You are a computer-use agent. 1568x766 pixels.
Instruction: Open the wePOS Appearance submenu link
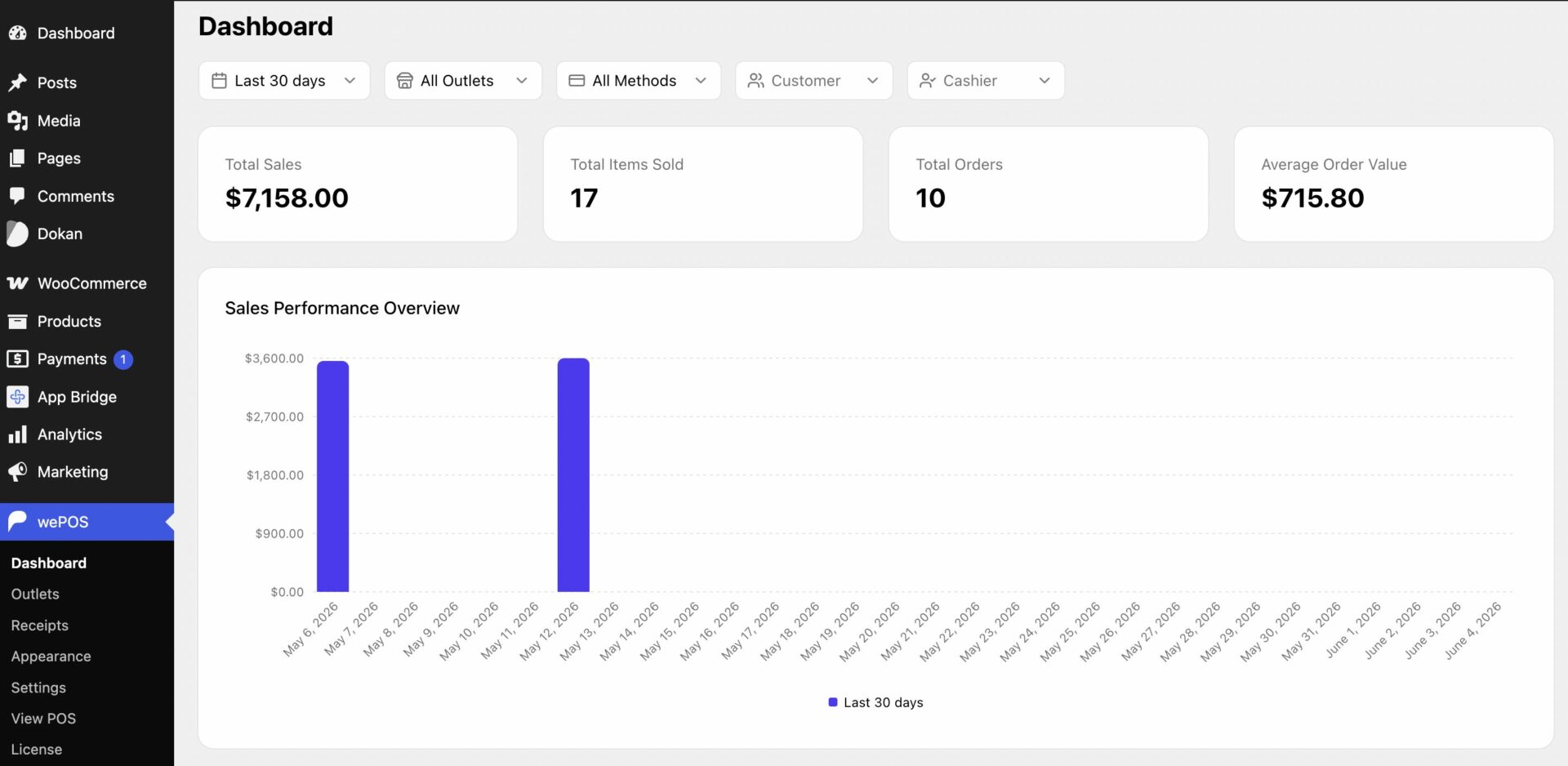(x=51, y=657)
